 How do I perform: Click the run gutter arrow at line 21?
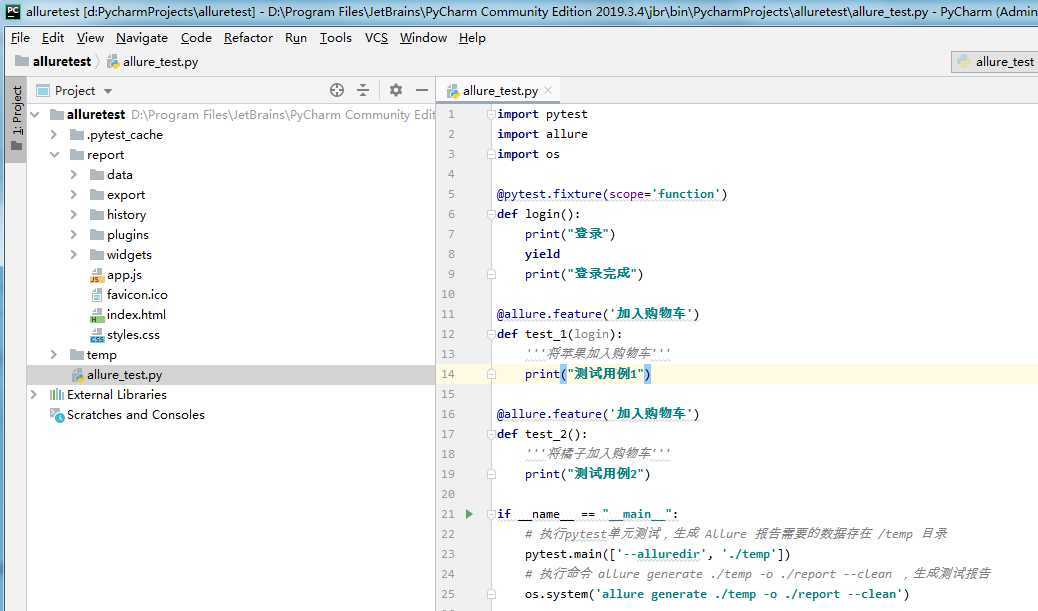point(469,514)
